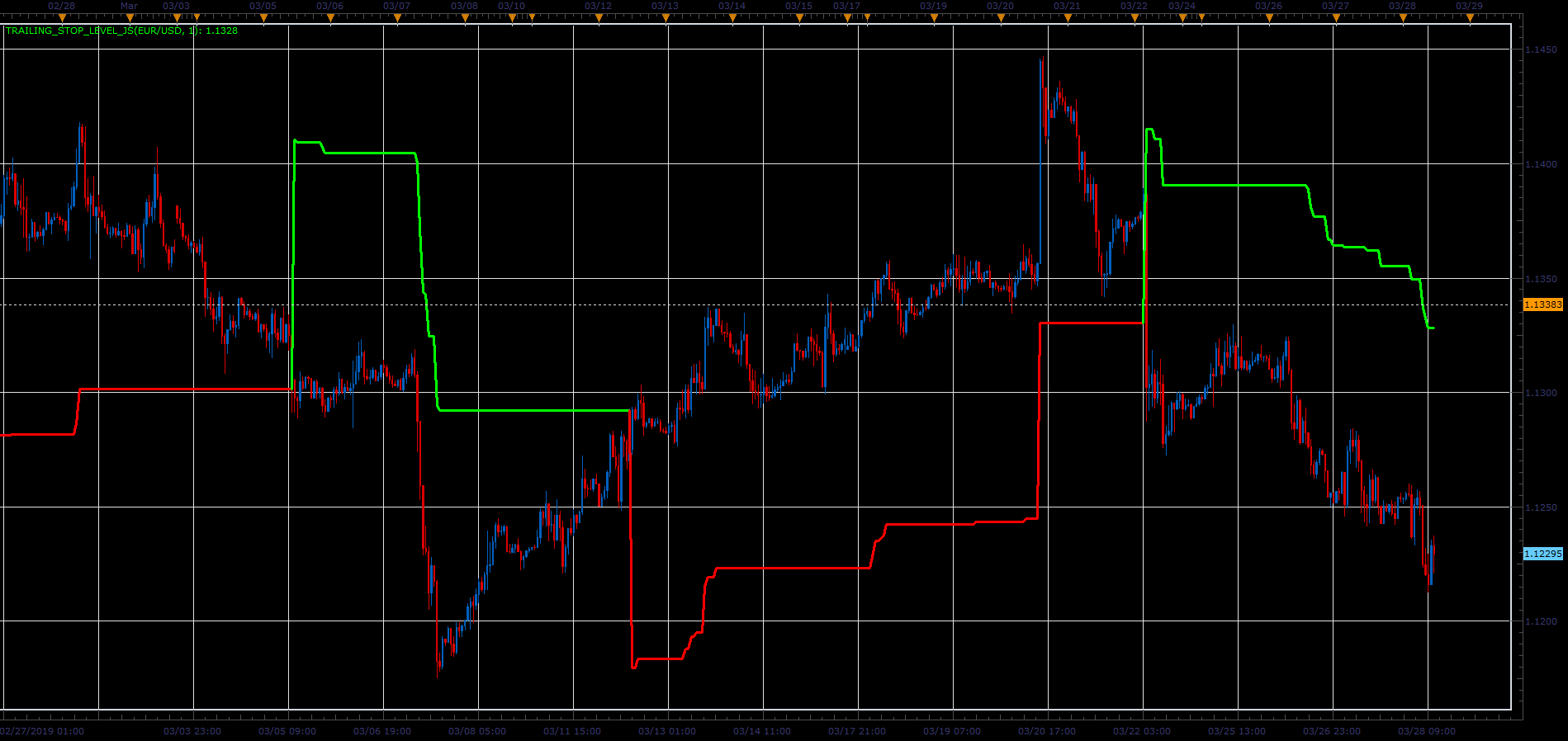1568x741 pixels.
Task: Click the orange day marker under 03/15
Action: (x=799, y=17)
